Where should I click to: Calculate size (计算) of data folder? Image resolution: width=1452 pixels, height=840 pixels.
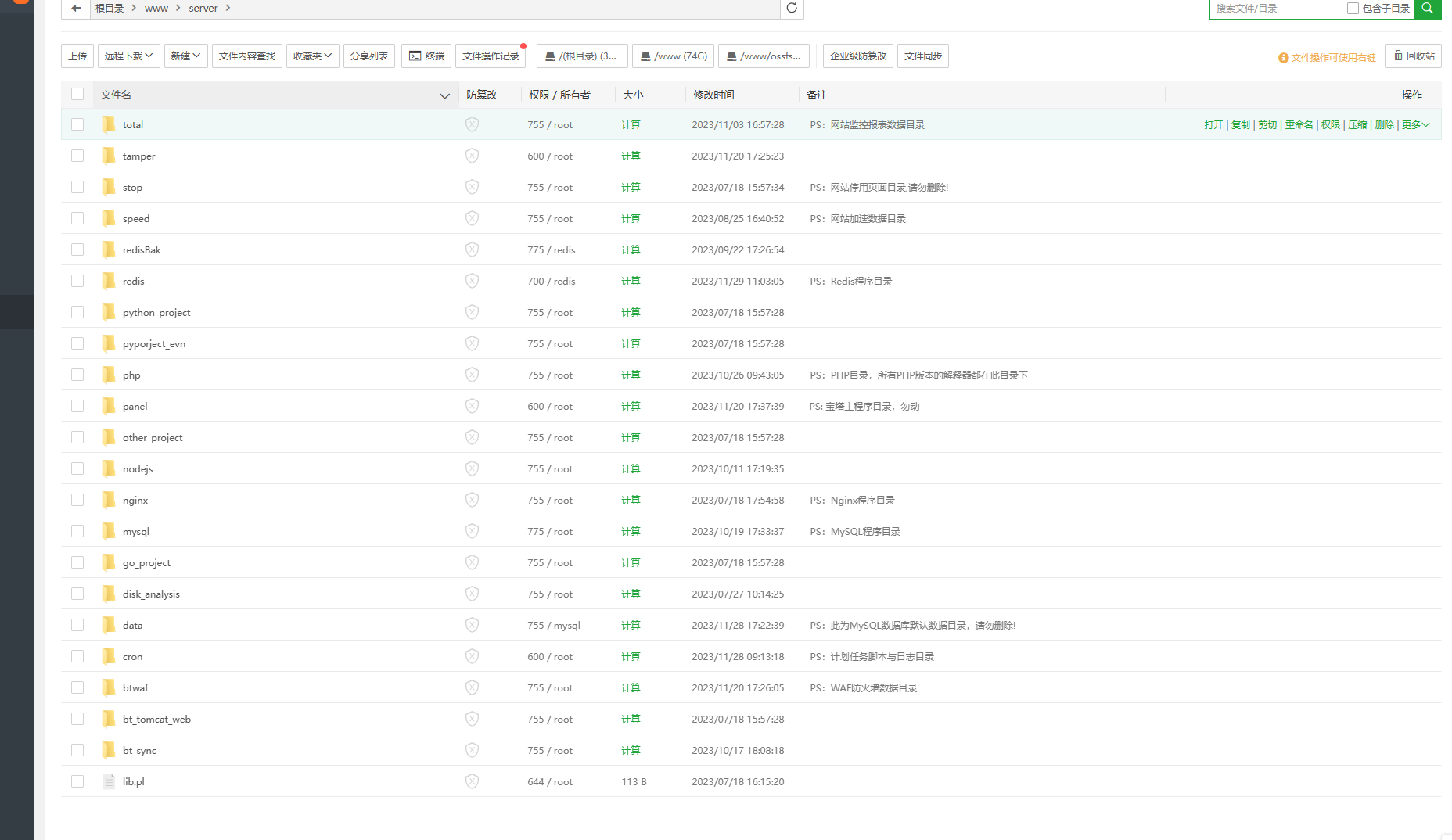(x=631, y=625)
